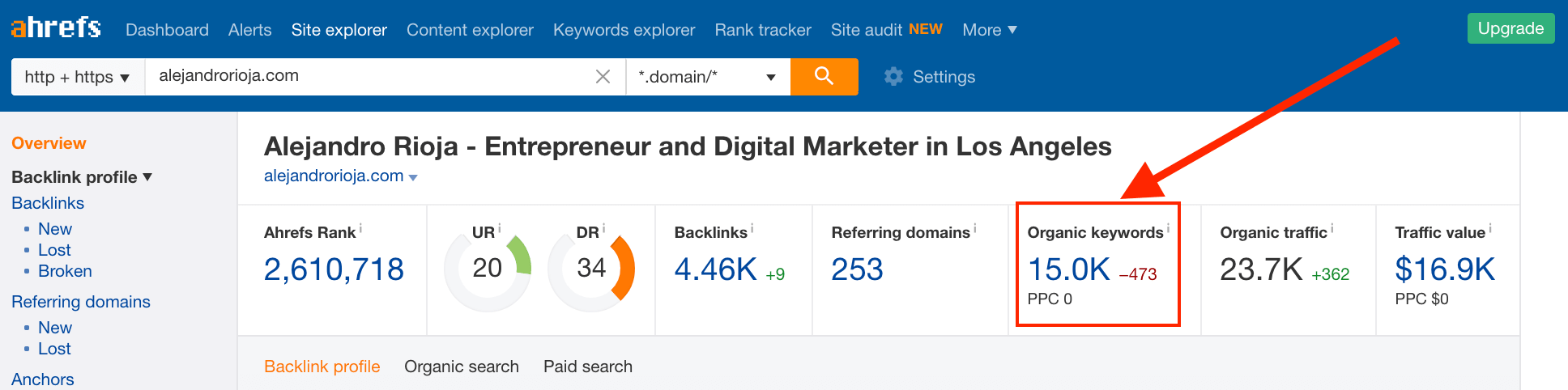Open Referring domains in the sidebar

pyautogui.click(x=81, y=302)
